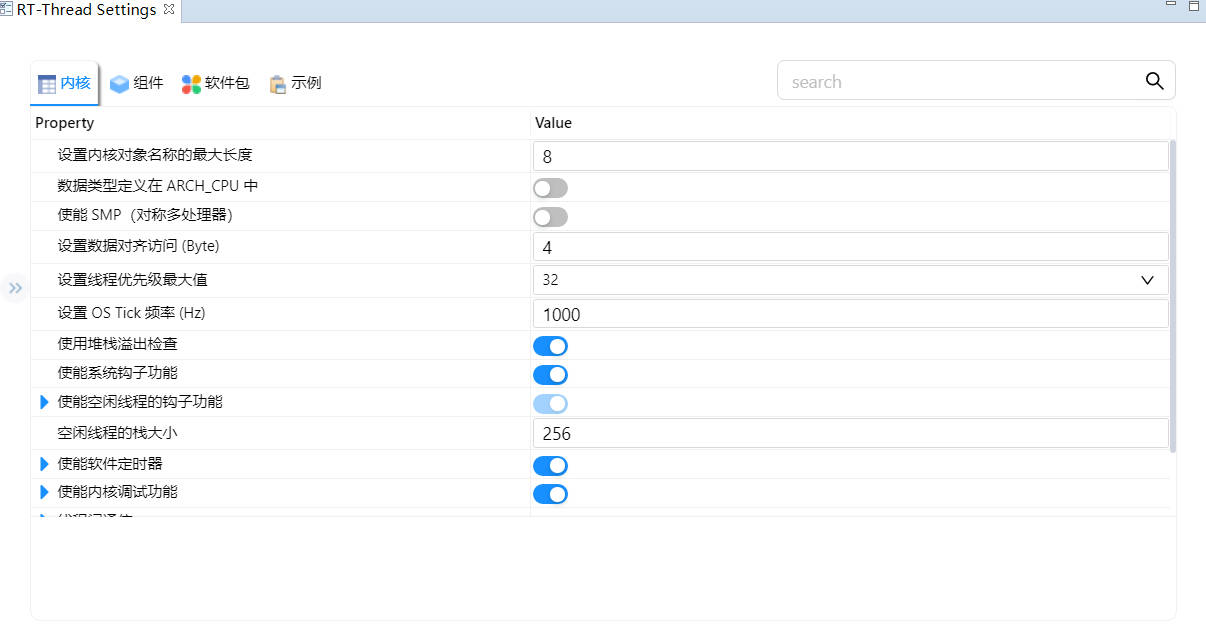Select the 设置 OS Tick 频率 (Hz) label
The height and width of the screenshot is (632, 1206).
131,313
